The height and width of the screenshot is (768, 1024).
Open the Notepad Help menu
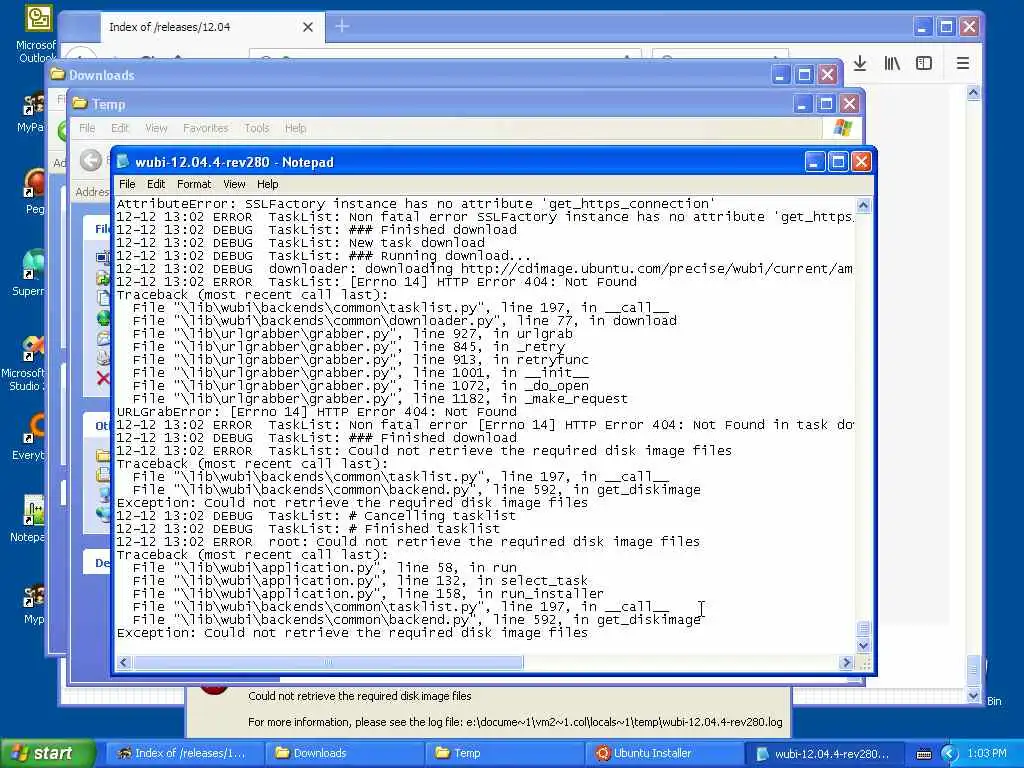click(x=267, y=184)
